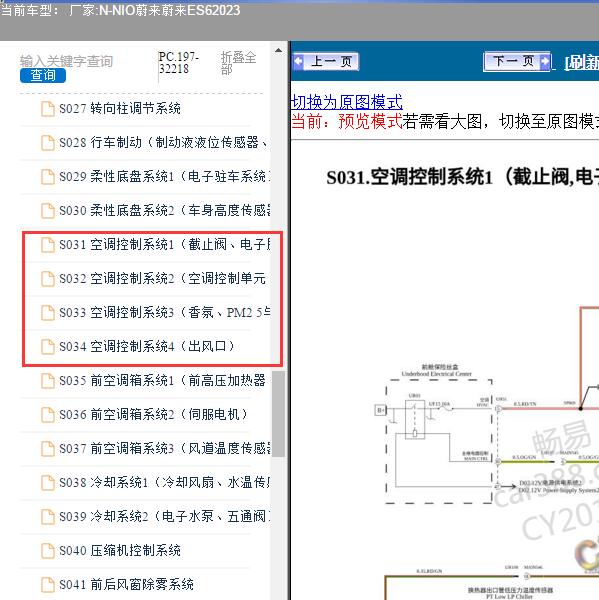Click the 当前：预览模式 status text
This screenshot has width=599, height=600.
click(347, 122)
